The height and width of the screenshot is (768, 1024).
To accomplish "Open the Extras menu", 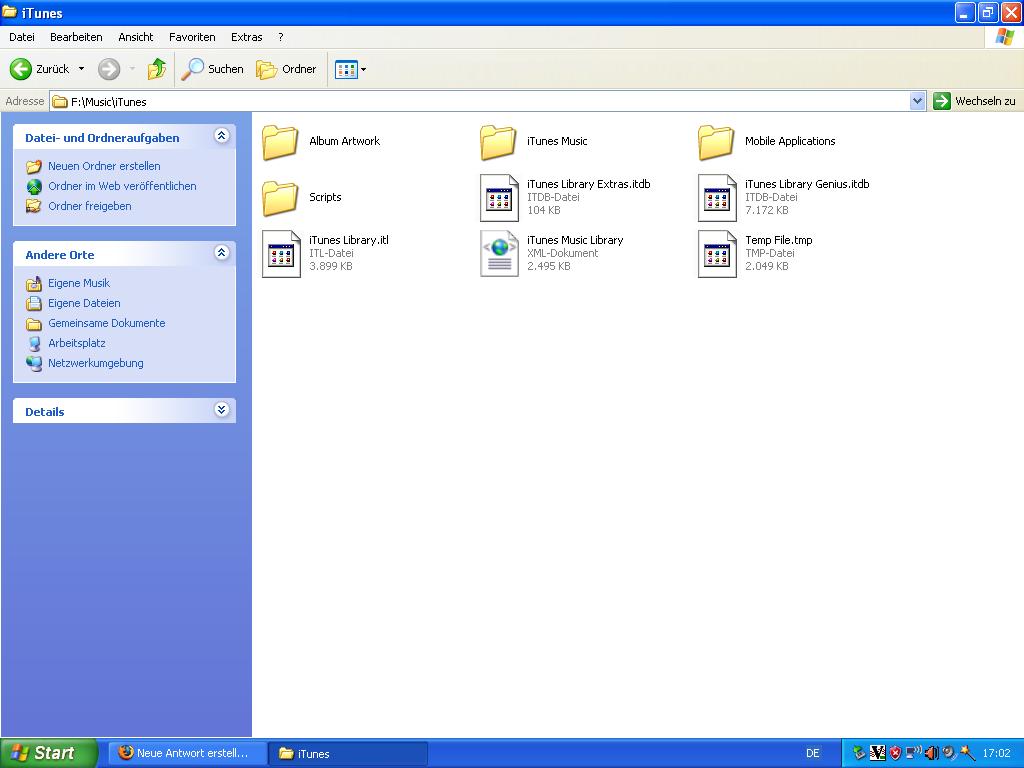I will (247, 37).
